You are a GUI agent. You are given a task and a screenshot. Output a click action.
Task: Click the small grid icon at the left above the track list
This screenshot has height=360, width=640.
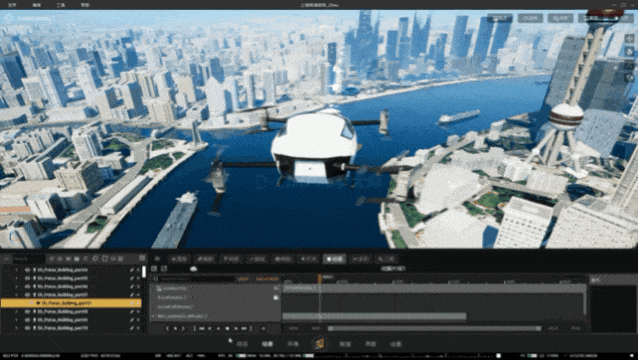pos(154,269)
